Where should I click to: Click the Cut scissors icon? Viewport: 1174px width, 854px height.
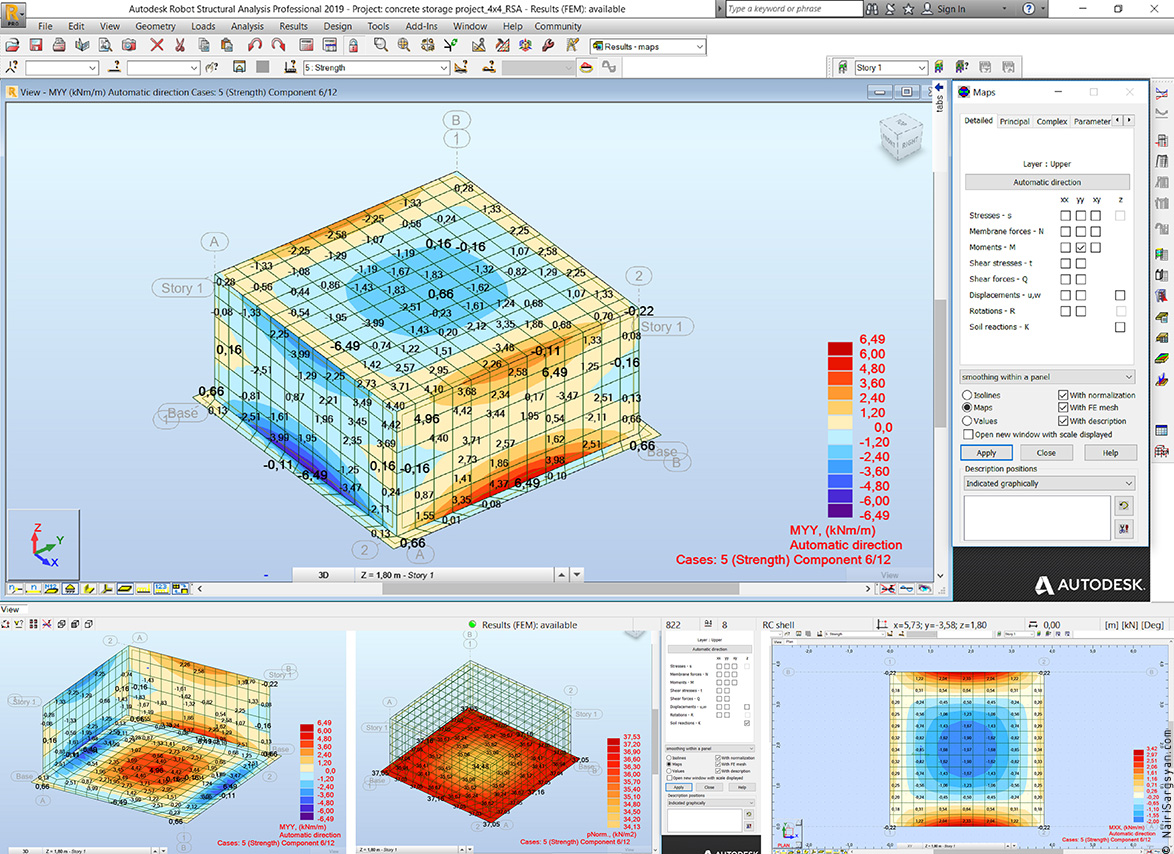(180, 45)
